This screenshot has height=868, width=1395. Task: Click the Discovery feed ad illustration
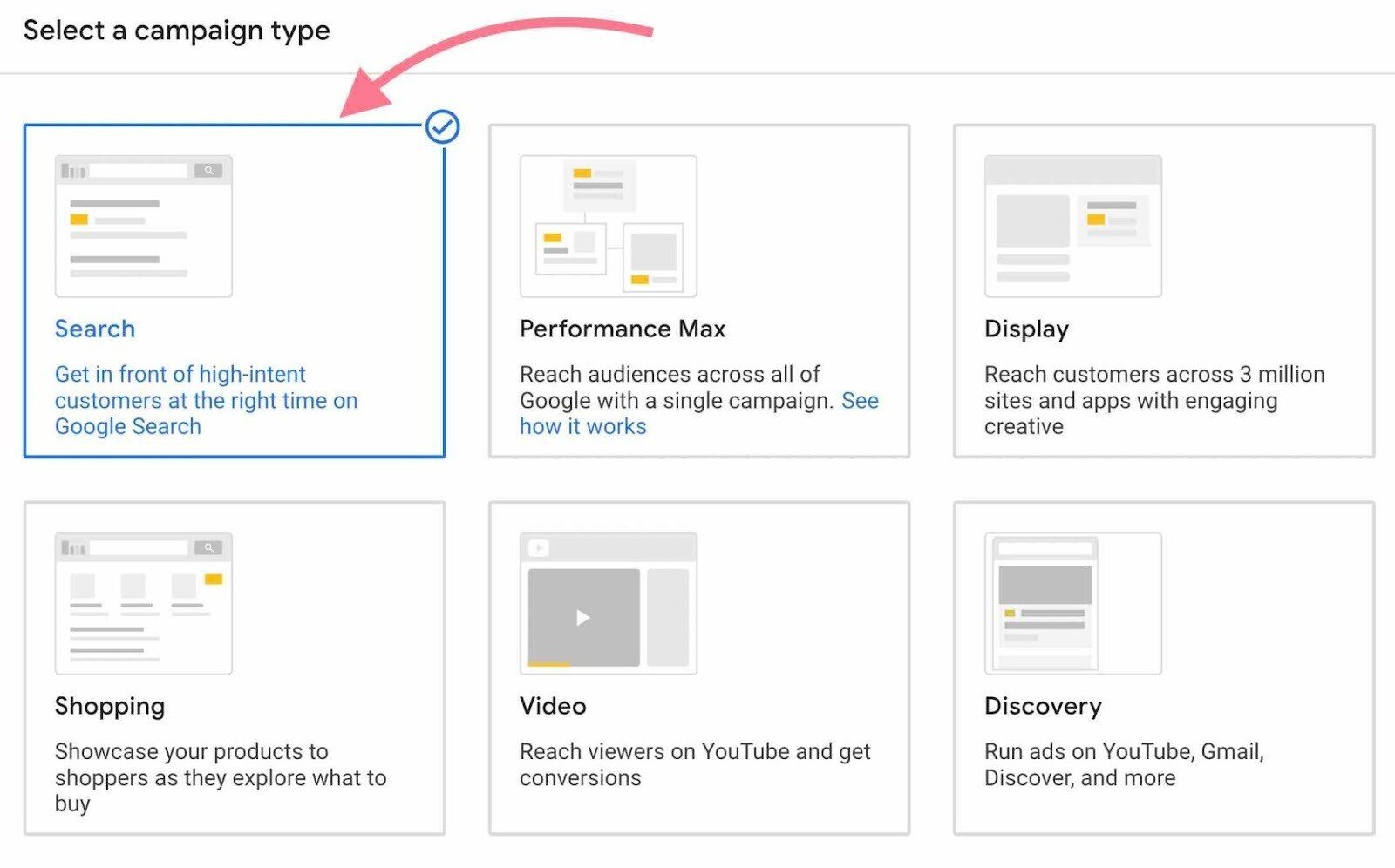(x=1072, y=603)
